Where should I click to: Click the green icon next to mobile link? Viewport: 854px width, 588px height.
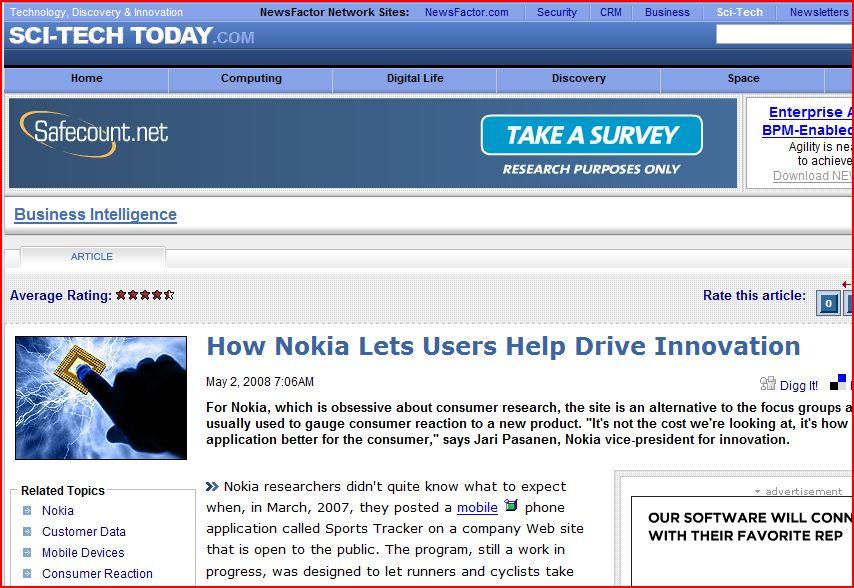coord(511,507)
